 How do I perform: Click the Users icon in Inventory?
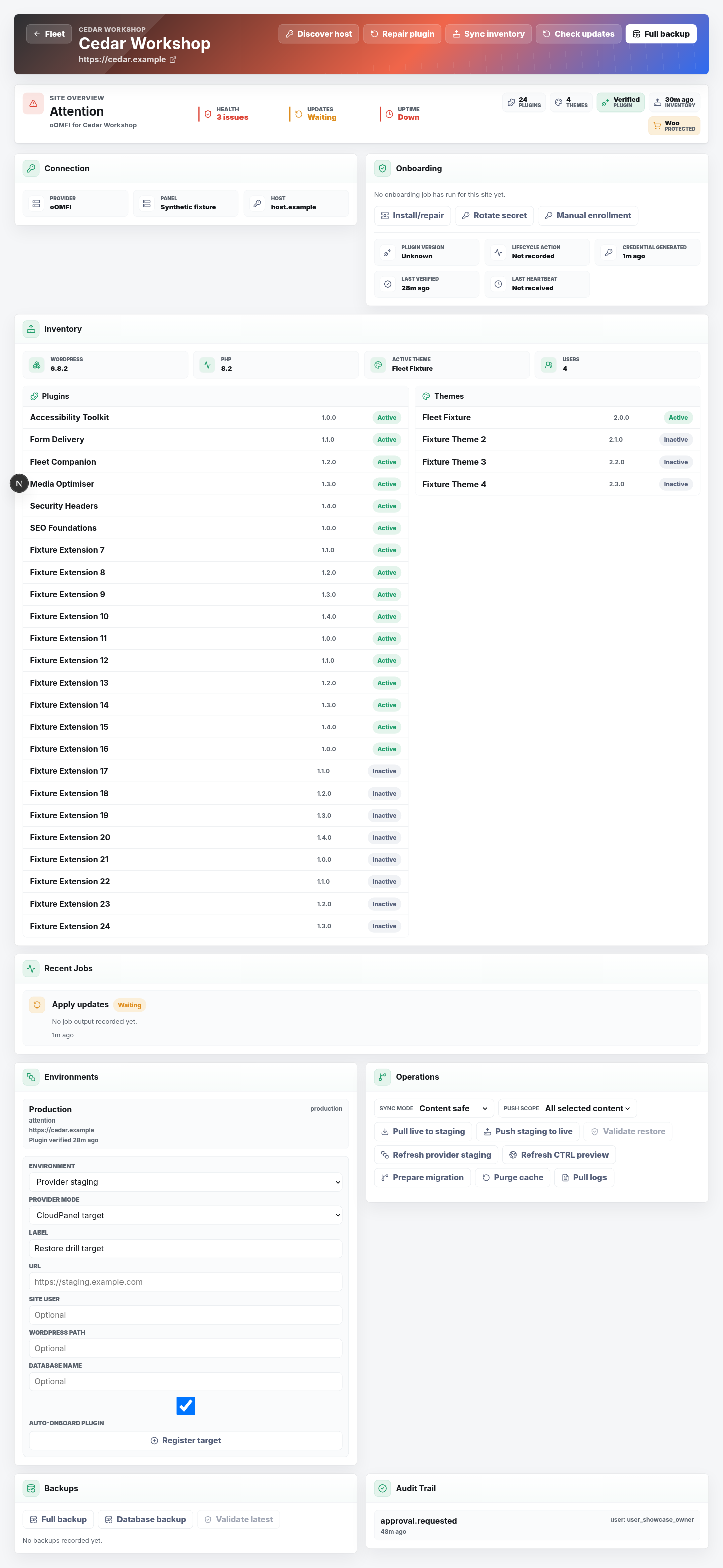coord(549,365)
